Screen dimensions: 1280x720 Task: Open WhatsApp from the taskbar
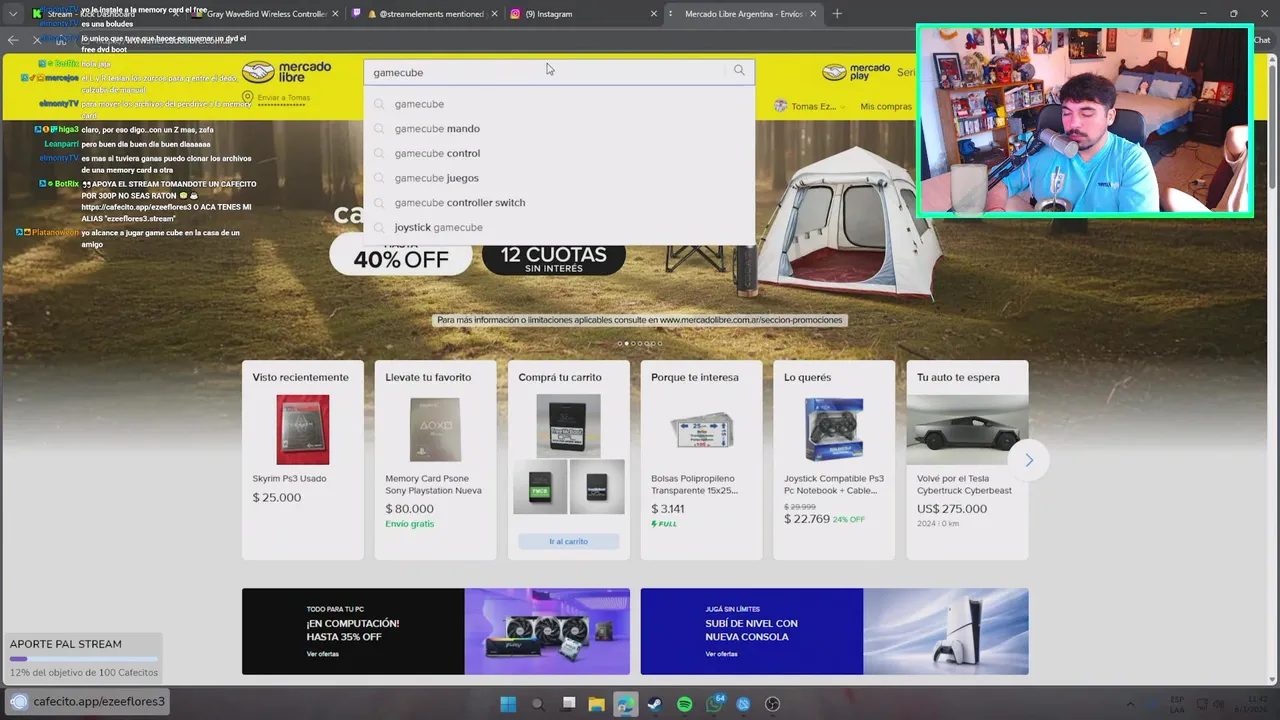(714, 704)
